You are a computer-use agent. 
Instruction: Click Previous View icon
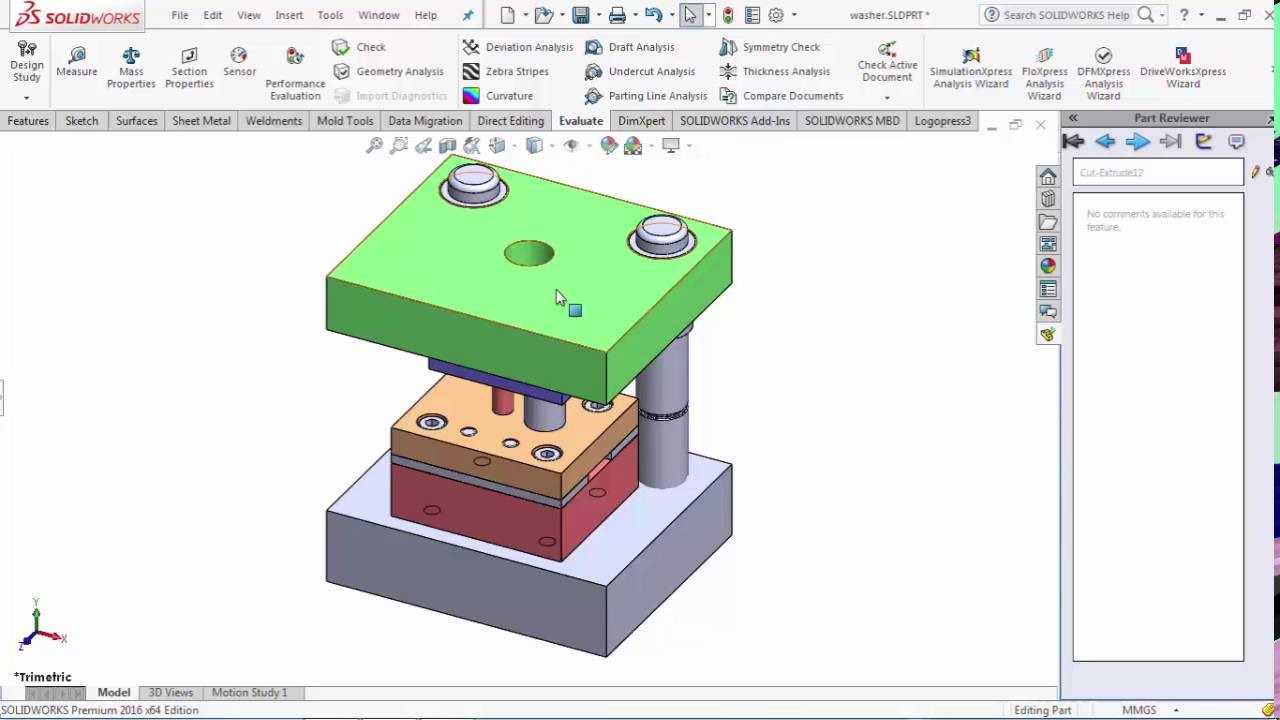click(423, 146)
